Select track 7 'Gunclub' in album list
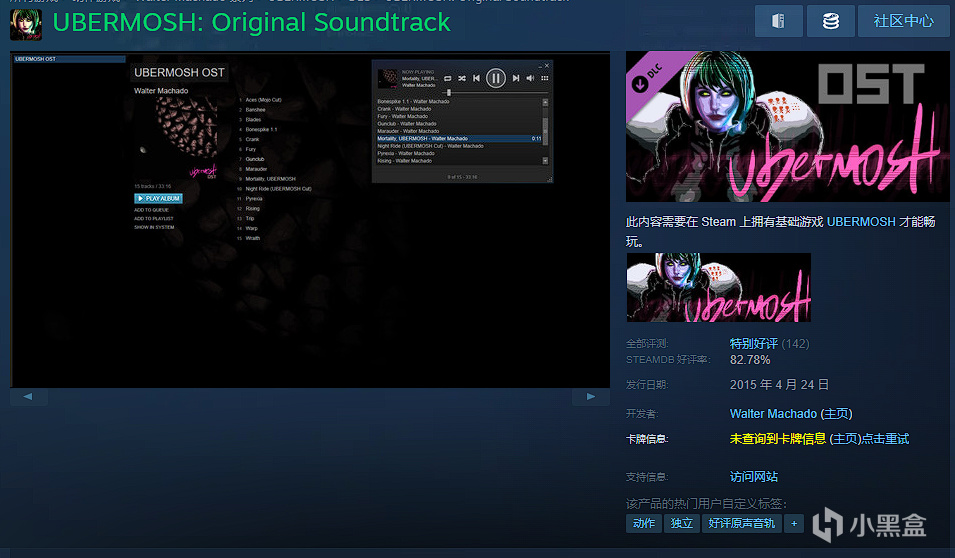This screenshot has height=558, width=955. (255, 159)
